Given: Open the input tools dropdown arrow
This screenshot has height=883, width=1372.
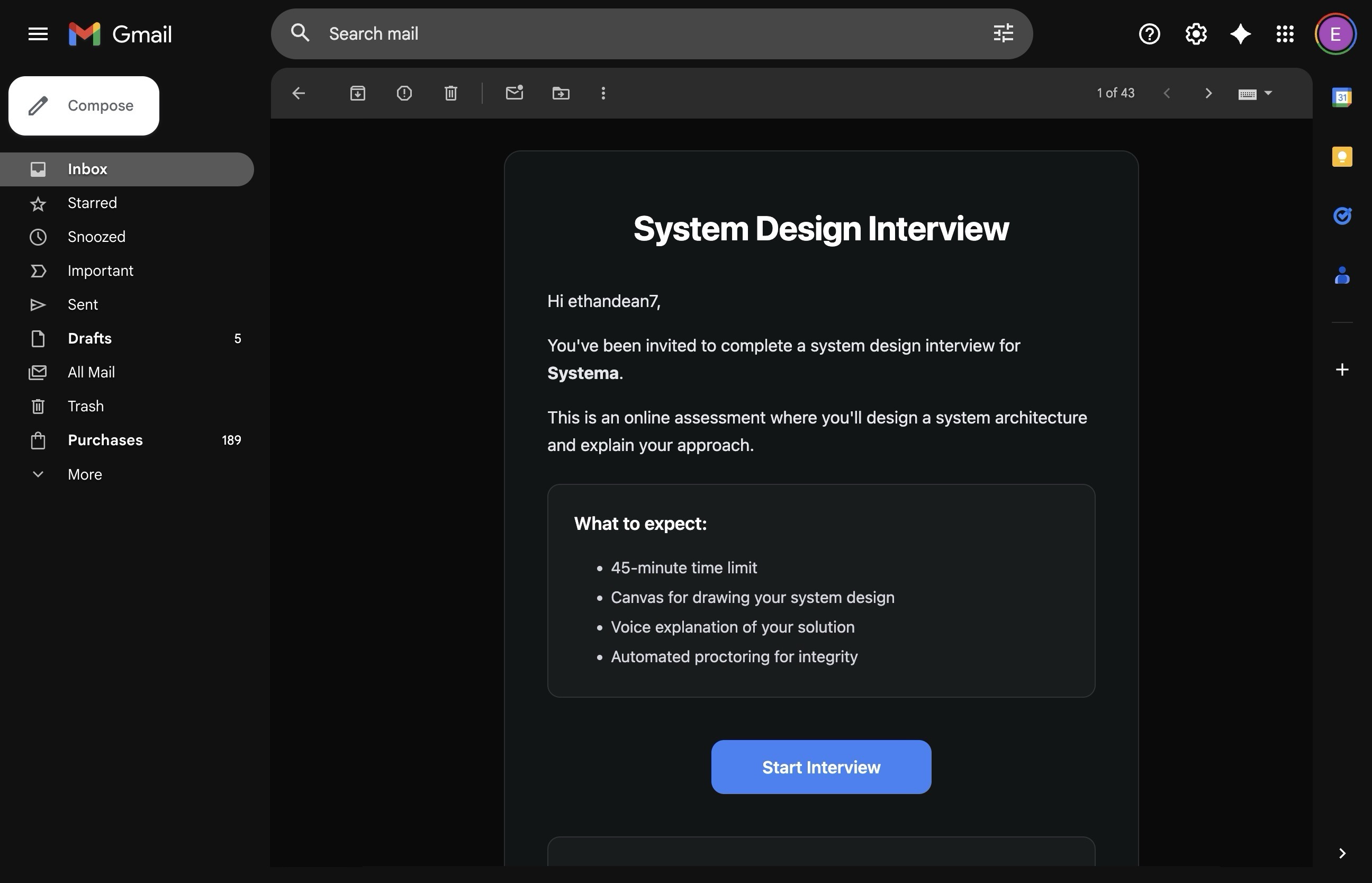Looking at the screenshot, I should point(1268,93).
